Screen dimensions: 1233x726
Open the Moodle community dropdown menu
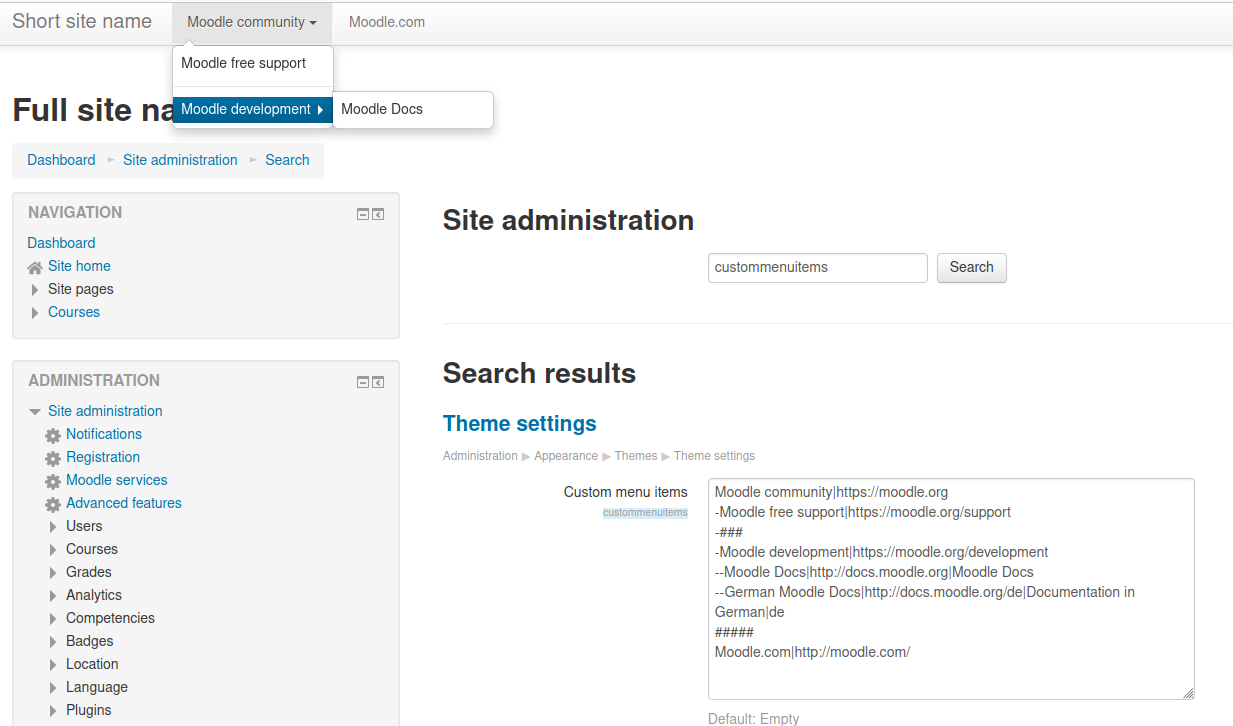tap(252, 22)
